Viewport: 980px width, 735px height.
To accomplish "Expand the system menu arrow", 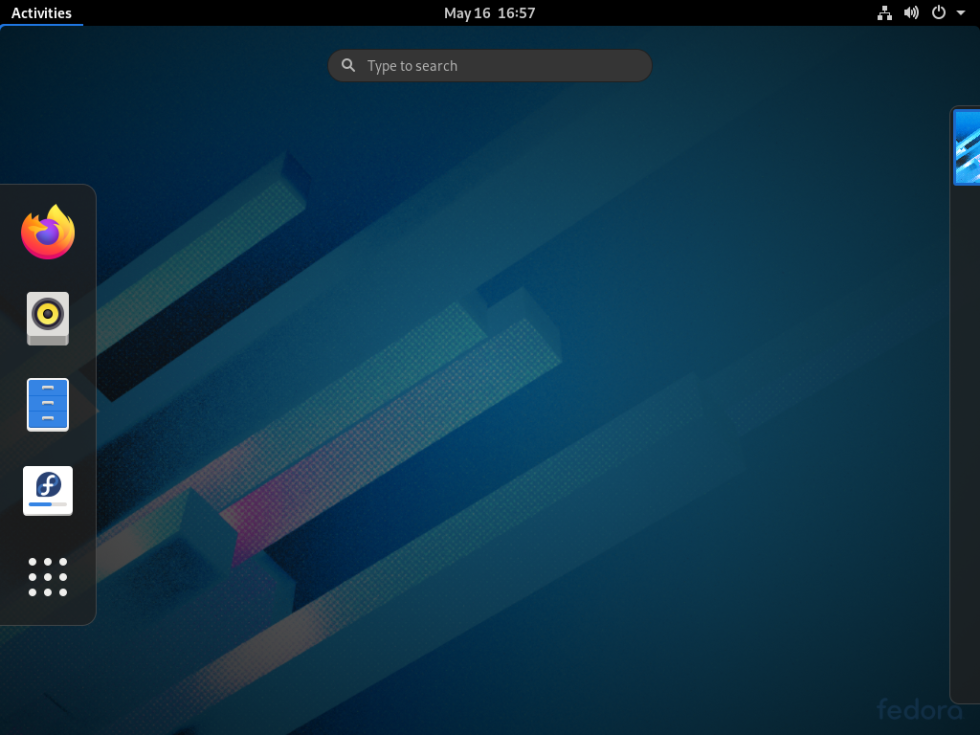I will [x=960, y=13].
